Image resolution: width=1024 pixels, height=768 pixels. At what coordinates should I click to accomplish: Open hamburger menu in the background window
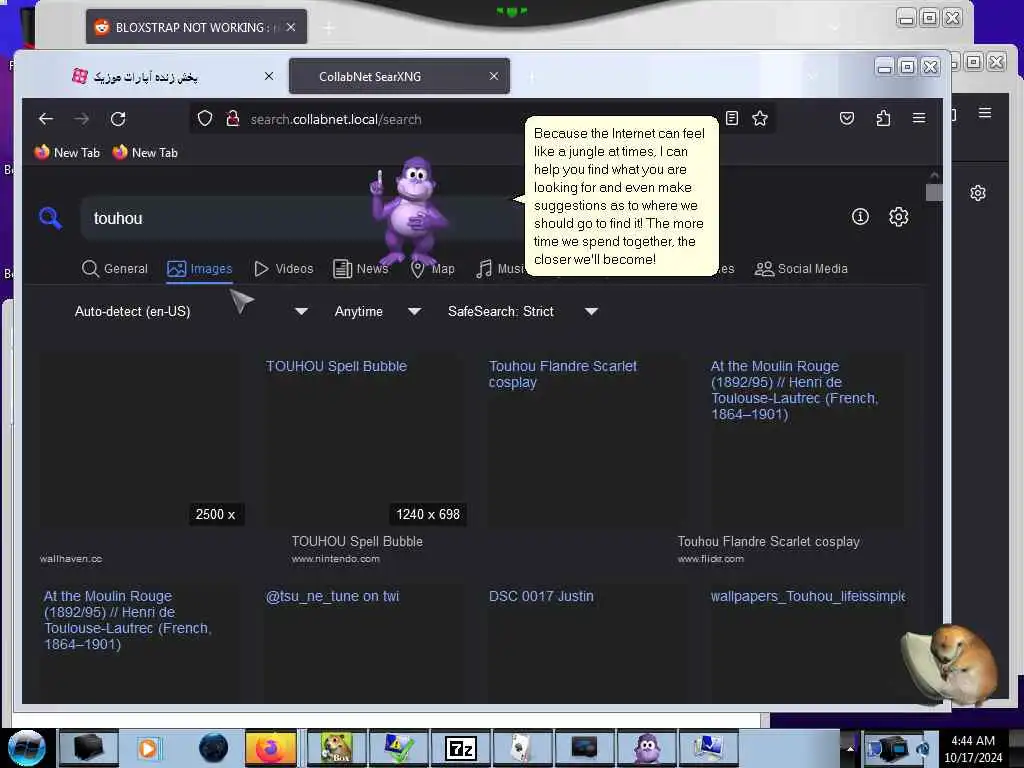pos(985,113)
